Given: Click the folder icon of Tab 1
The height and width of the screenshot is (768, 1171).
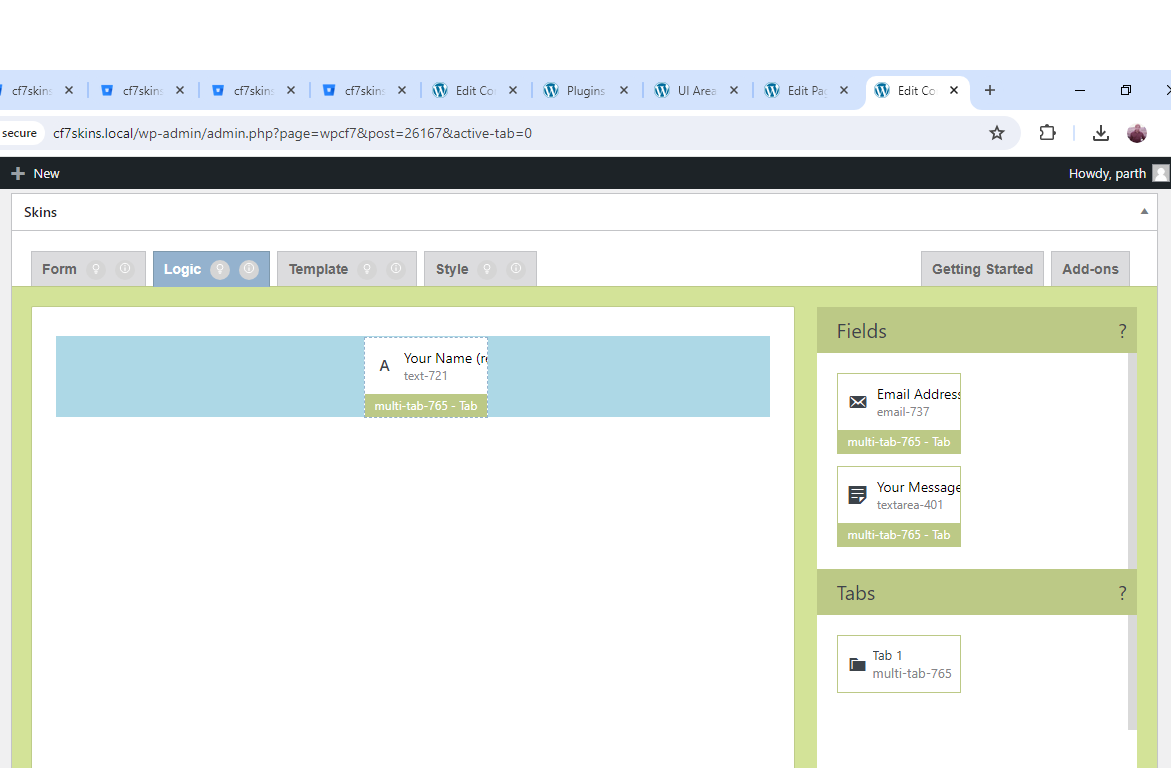Looking at the screenshot, I should click(x=857, y=664).
